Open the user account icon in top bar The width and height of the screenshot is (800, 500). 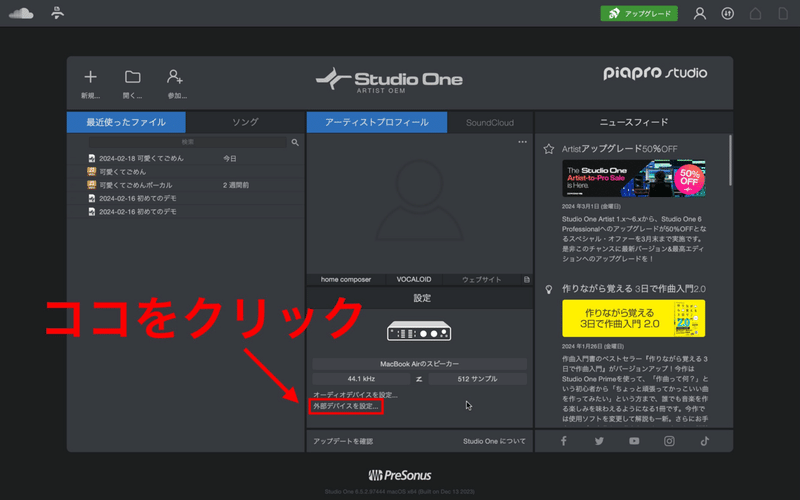click(x=699, y=13)
